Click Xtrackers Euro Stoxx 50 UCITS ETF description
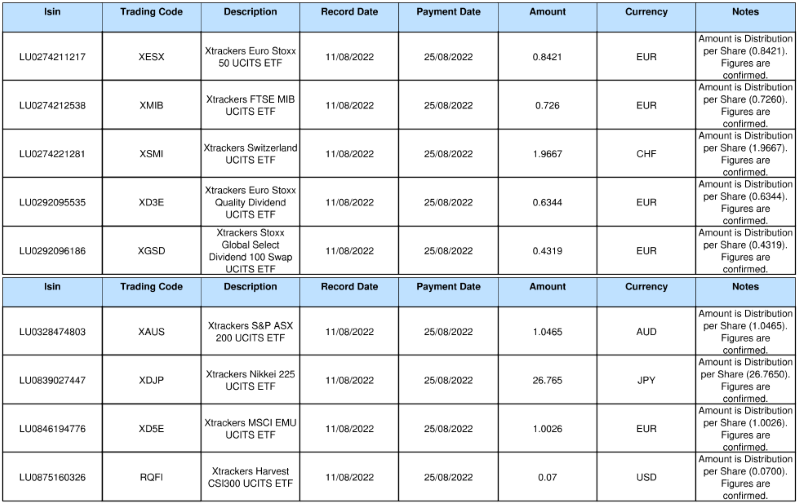 click(250, 57)
